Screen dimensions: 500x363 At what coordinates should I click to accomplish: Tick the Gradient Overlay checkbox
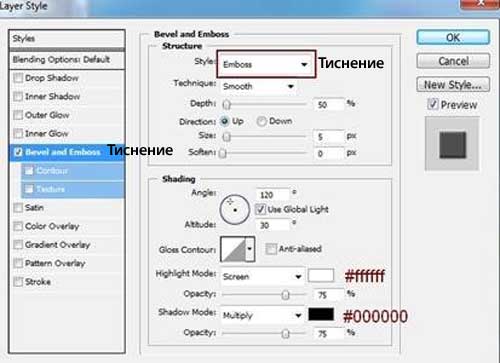18,245
